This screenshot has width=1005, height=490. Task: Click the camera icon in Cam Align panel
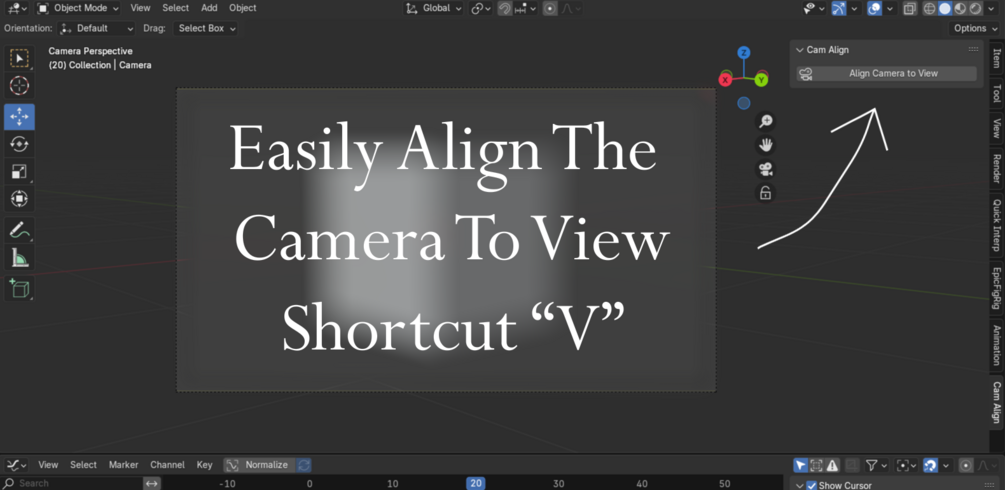pos(806,74)
